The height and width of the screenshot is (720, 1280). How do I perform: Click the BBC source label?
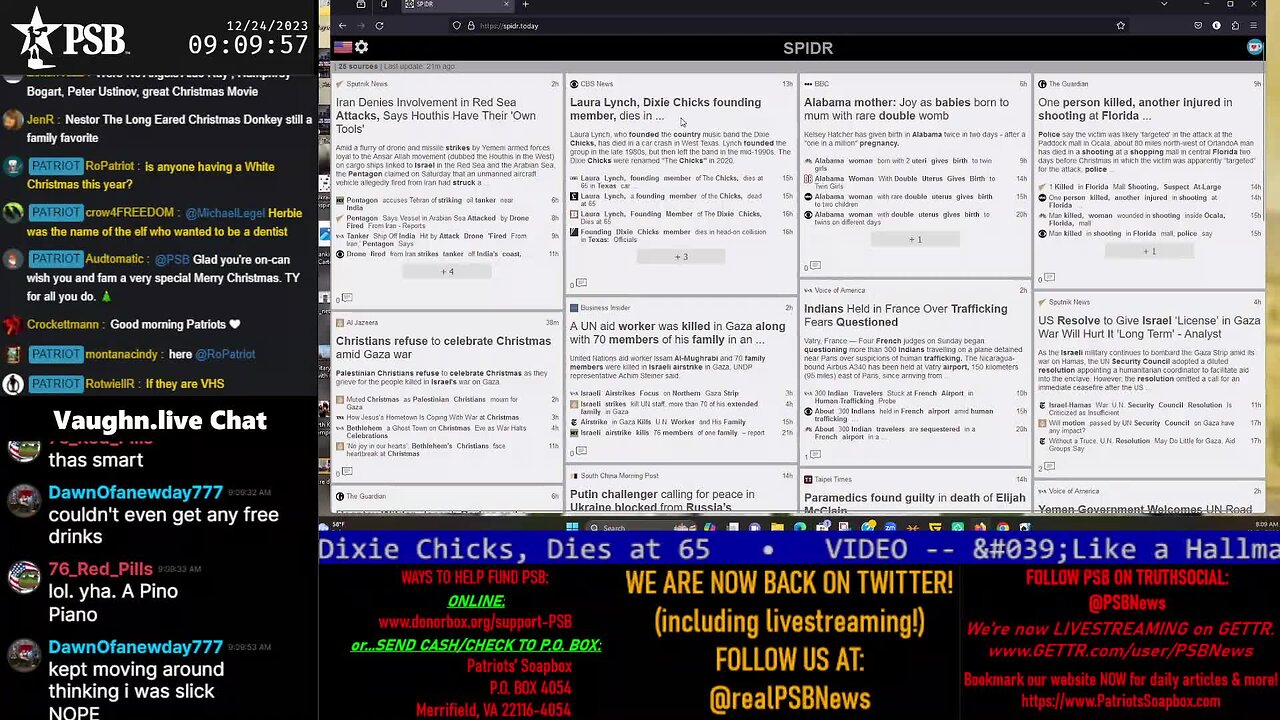tap(821, 84)
